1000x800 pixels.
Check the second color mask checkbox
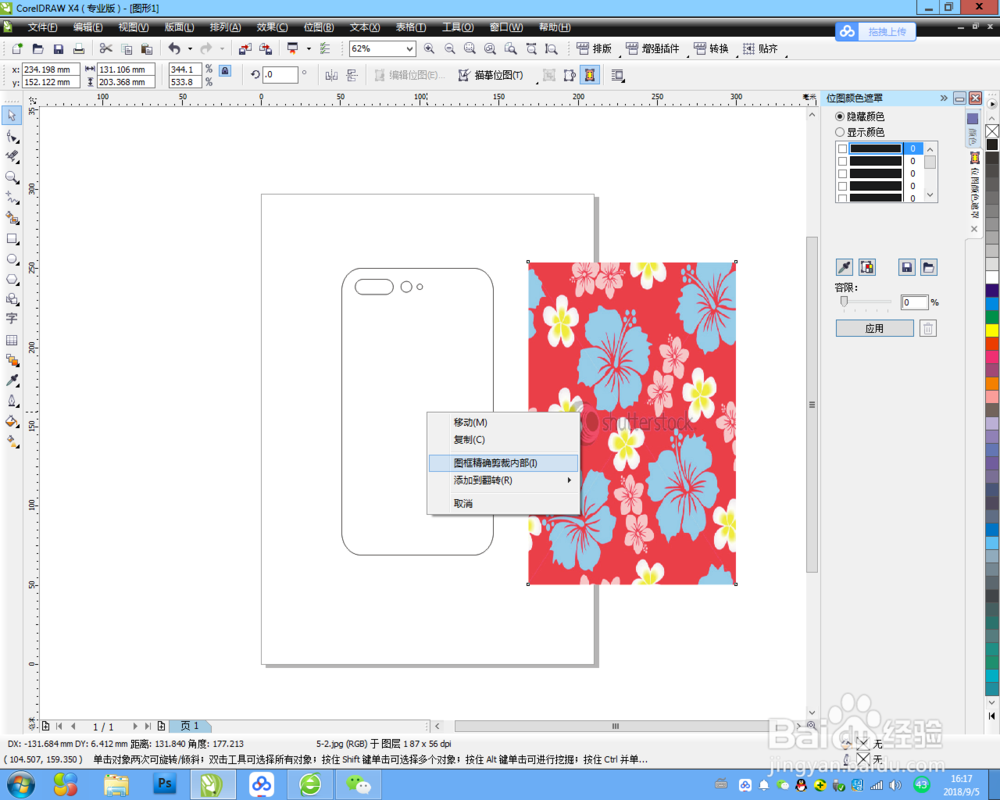842,161
